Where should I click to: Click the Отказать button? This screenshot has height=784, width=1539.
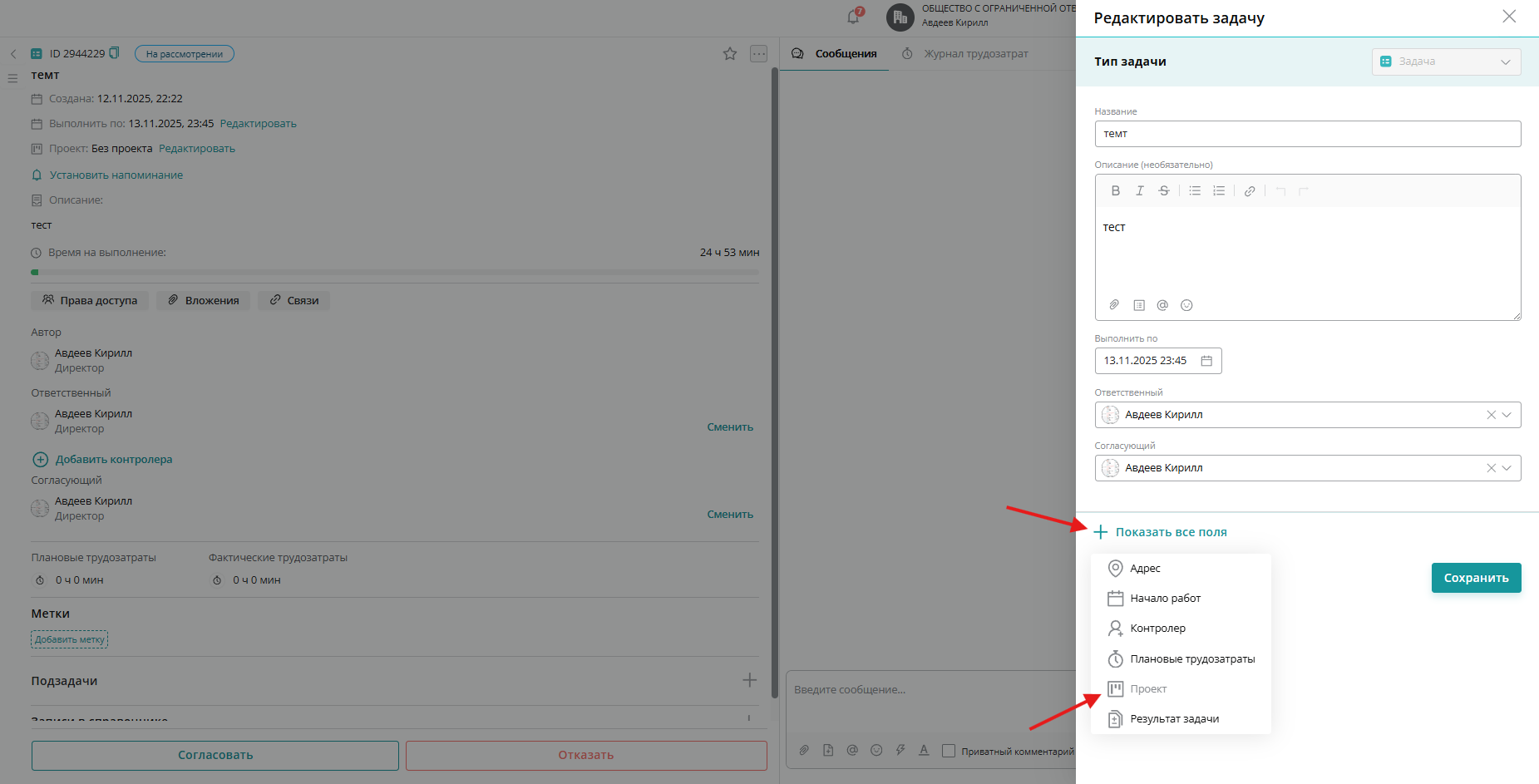(x=586, y=755)
